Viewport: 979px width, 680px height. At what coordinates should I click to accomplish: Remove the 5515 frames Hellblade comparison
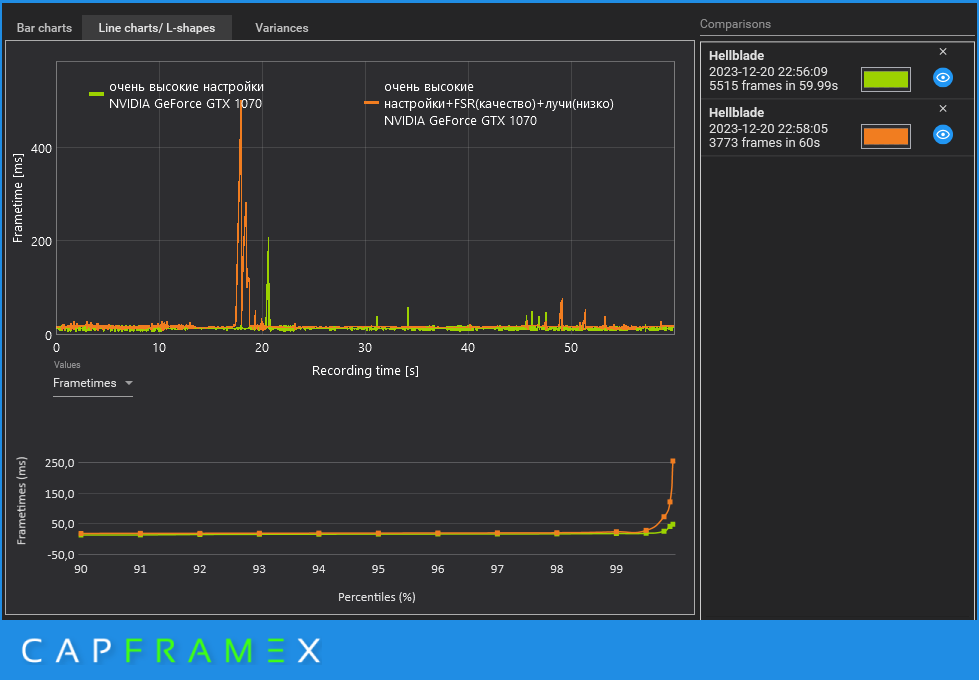pyautogui.click(x=943, y=52)
